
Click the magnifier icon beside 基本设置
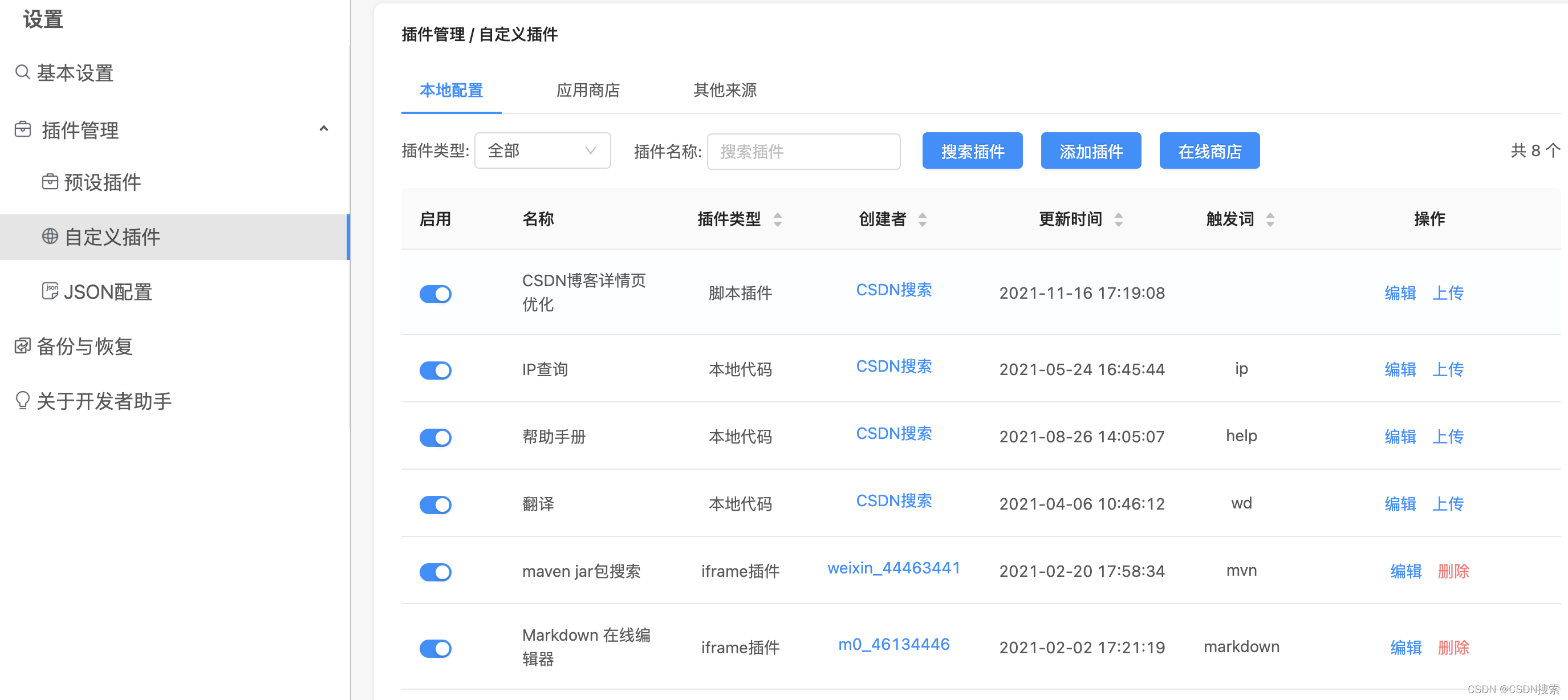(22, 72)
